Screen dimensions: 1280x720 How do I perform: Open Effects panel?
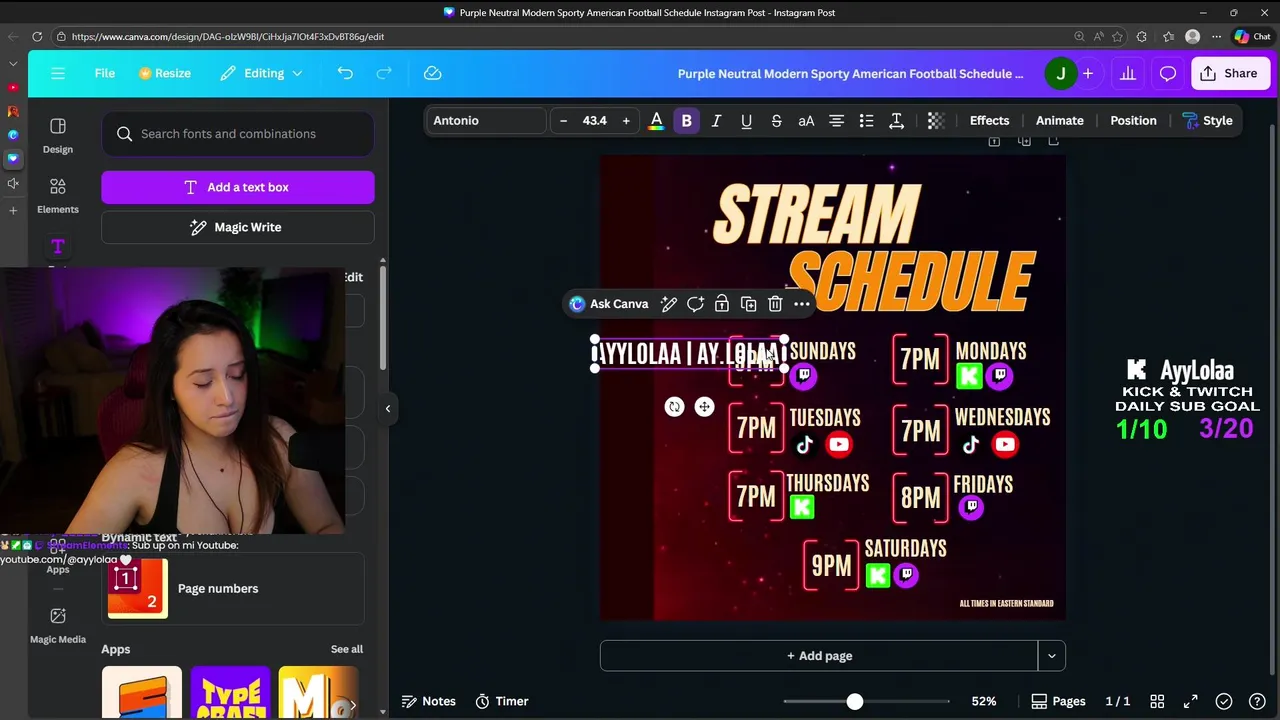[989, 120]
